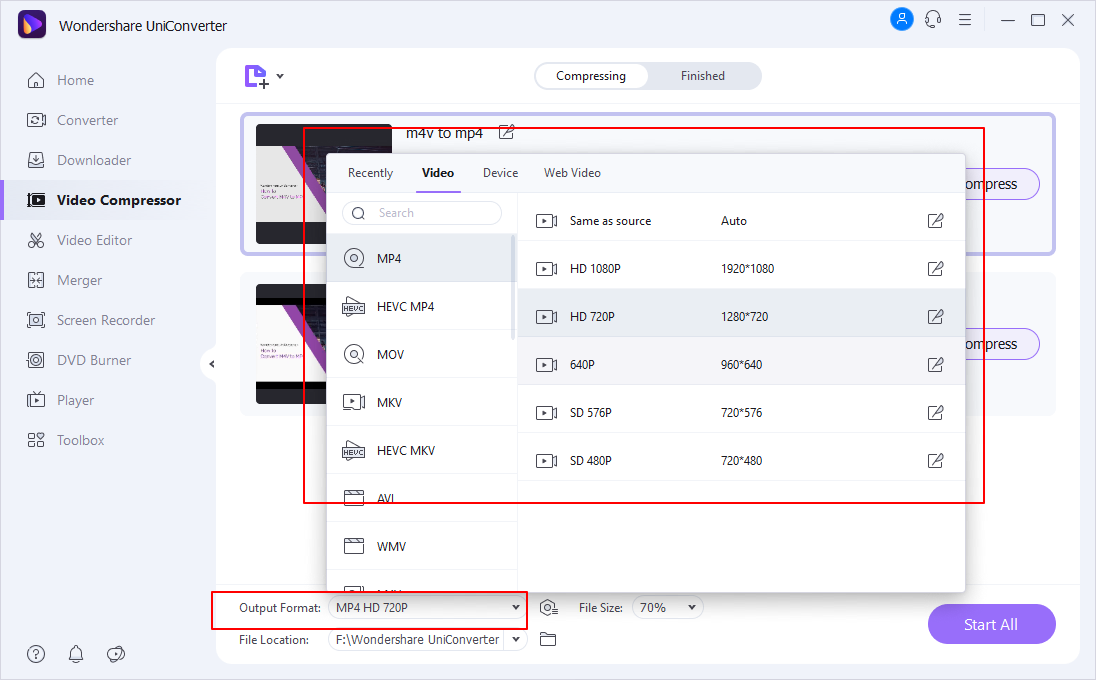Click the Start All button
The height and width of the screenshot is (680, 1096).
[x=991, y=624]
